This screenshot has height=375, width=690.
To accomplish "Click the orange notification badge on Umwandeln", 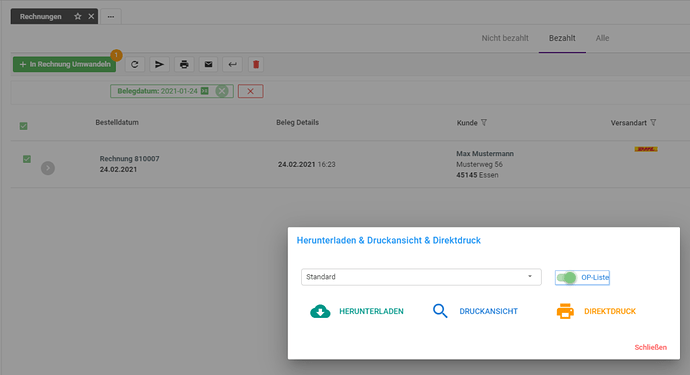I will click(x=116, y=55).
